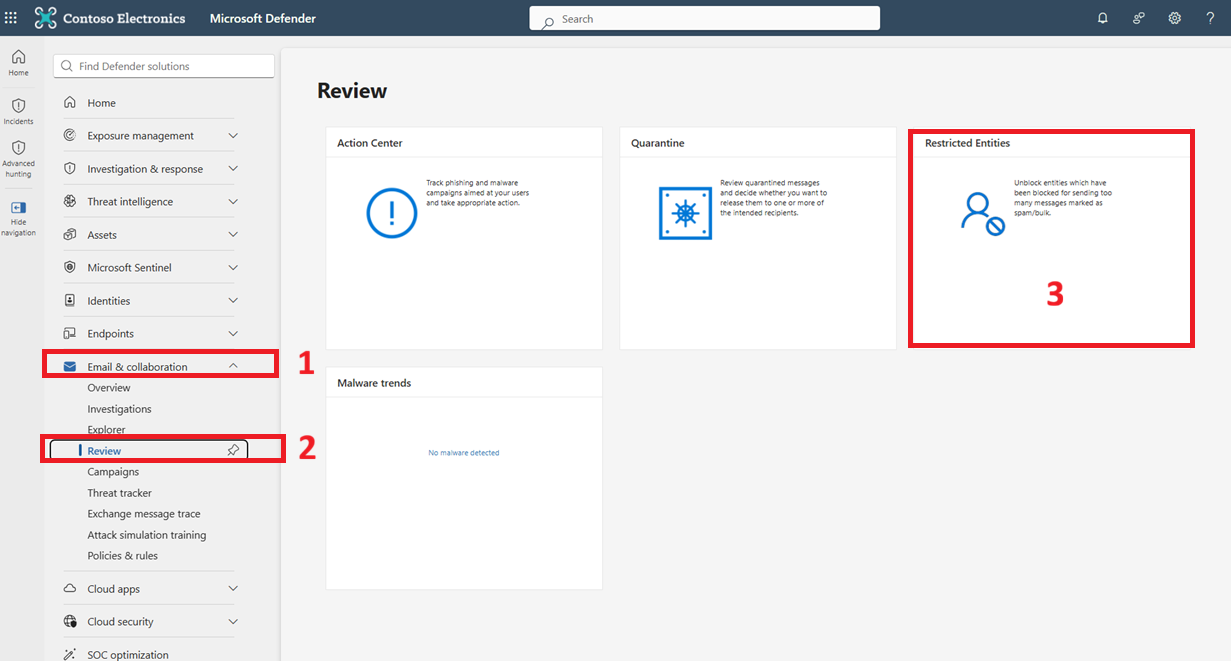1231x661 pixels.
Task: Open the notifications bell icon
Action: 1103,18
